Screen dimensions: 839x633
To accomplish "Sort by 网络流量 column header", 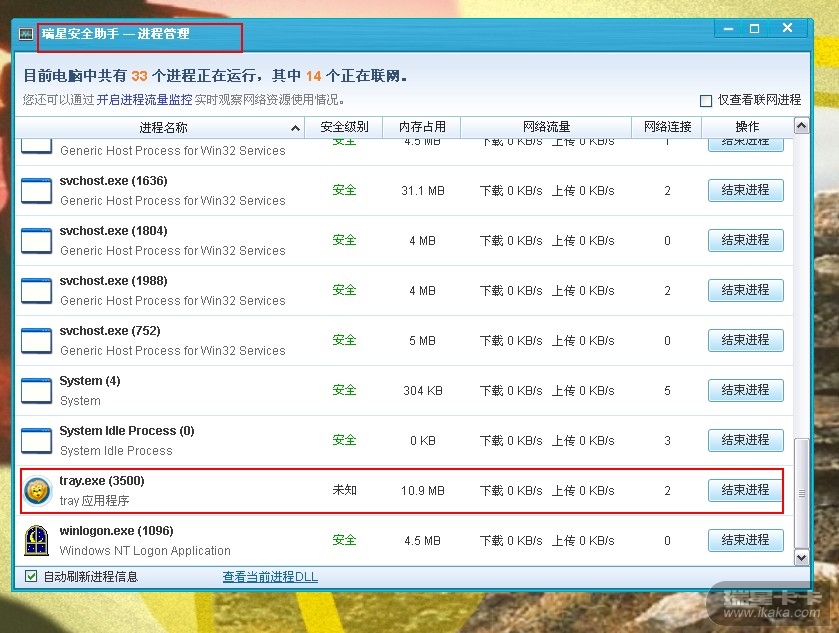I will pyautogui.click(x=546, y=127).
